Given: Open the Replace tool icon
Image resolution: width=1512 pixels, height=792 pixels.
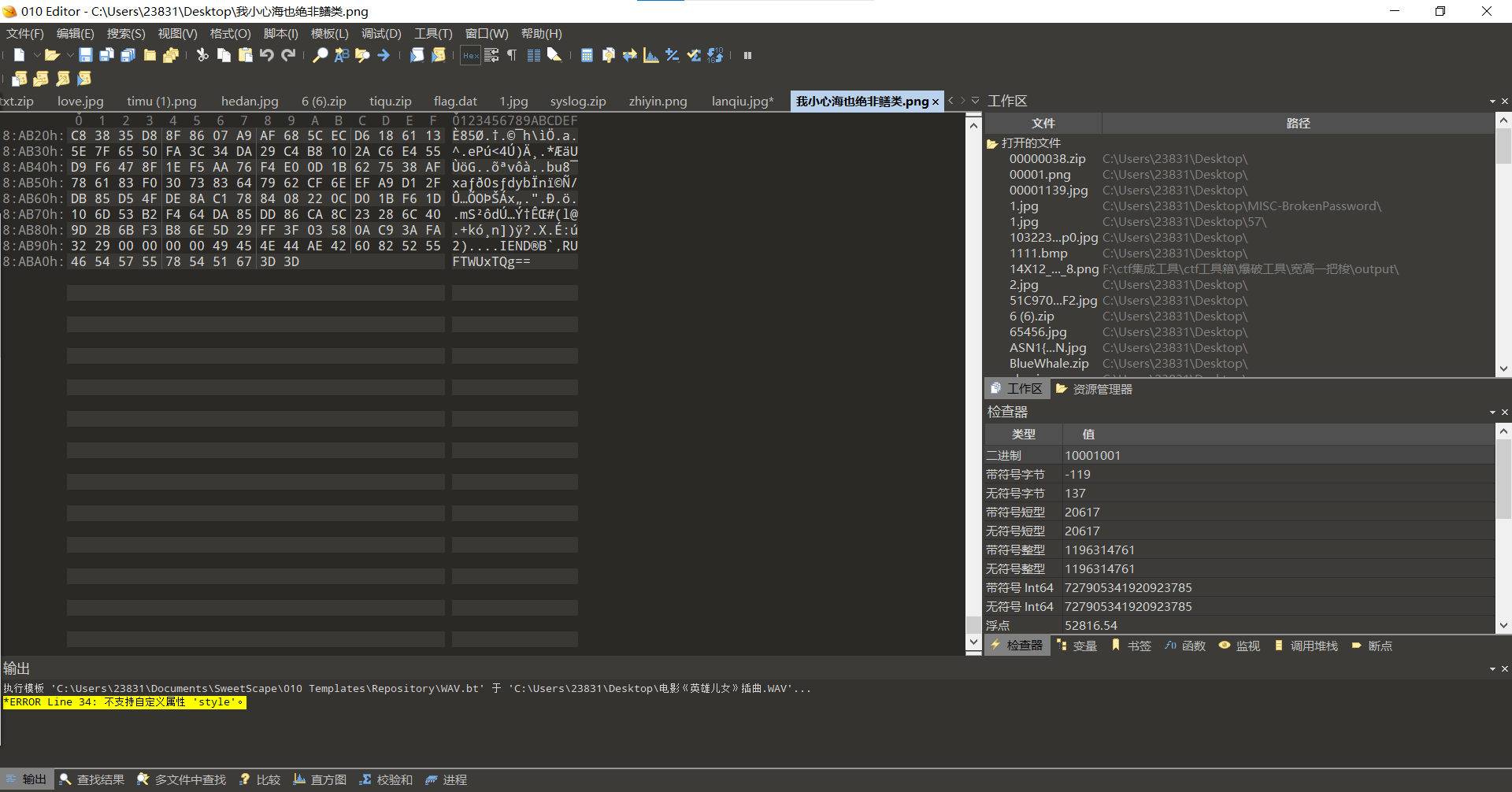Looking at the screenshot, I should click(341, 55).
